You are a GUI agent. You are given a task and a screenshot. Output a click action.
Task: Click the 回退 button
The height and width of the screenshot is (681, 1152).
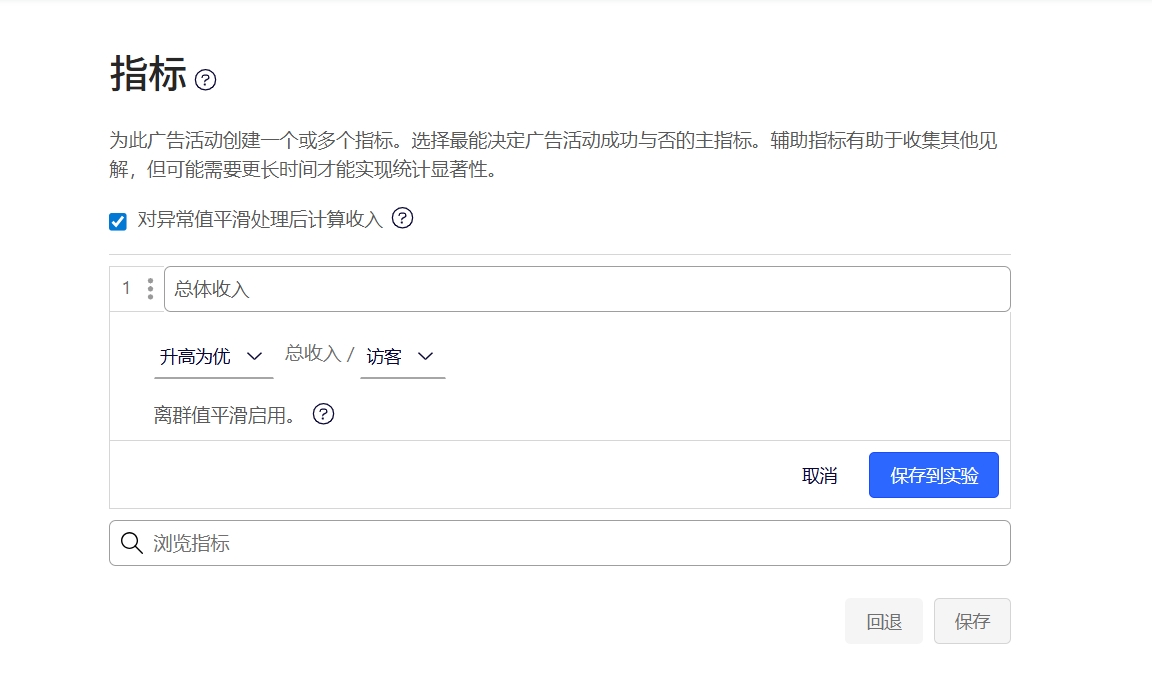(x=883, y=621)
